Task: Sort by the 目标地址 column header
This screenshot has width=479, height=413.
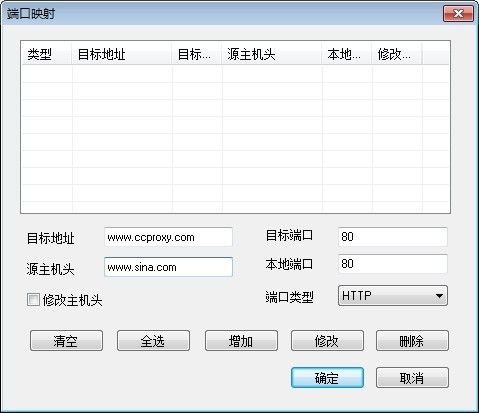Action: 122,54
